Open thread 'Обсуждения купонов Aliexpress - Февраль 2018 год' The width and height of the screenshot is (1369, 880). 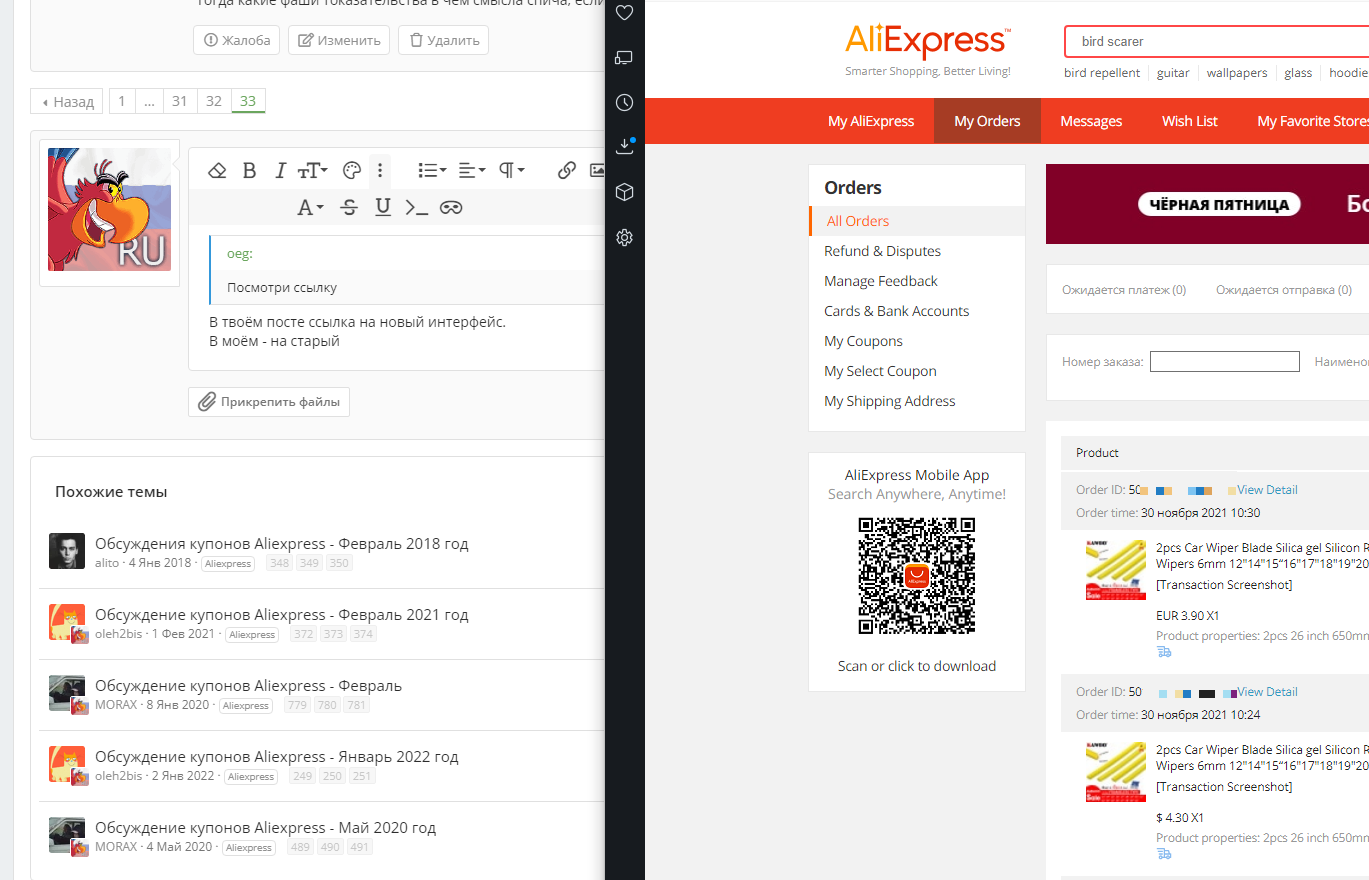tap(282, 544)
